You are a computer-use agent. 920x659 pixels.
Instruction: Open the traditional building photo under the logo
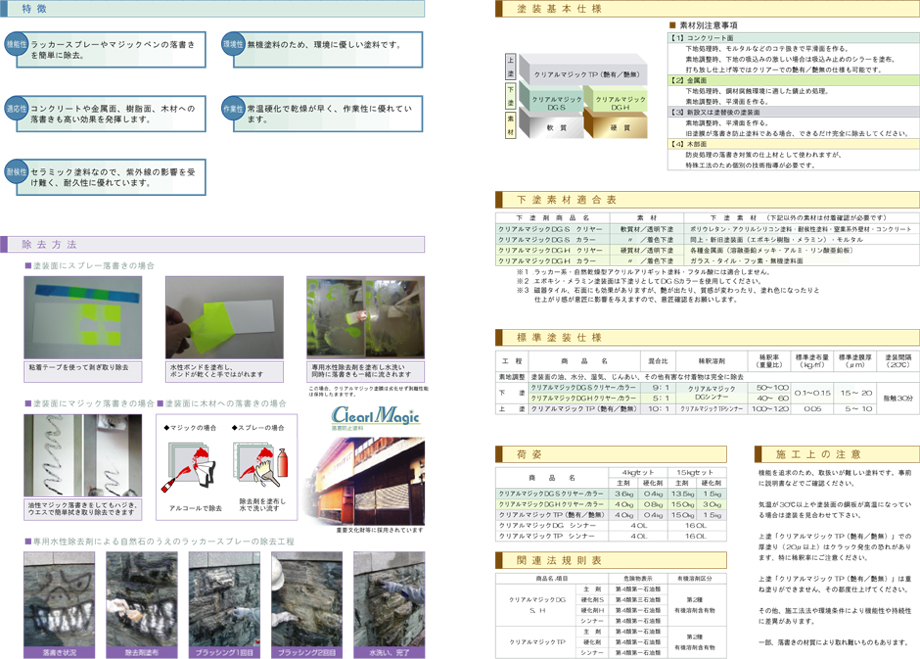coord(367,481)
